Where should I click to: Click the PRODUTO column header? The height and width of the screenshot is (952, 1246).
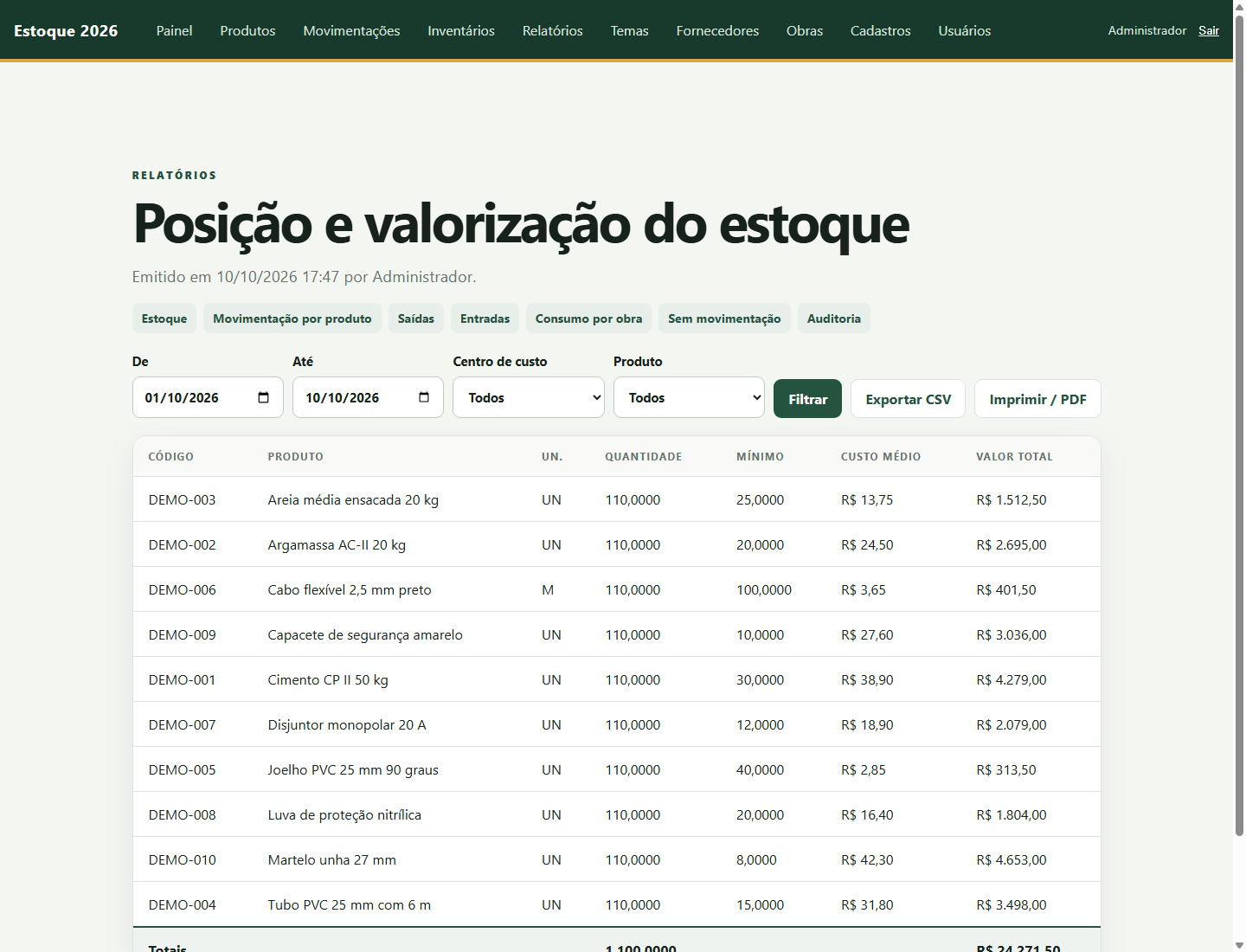click(296, 456)
